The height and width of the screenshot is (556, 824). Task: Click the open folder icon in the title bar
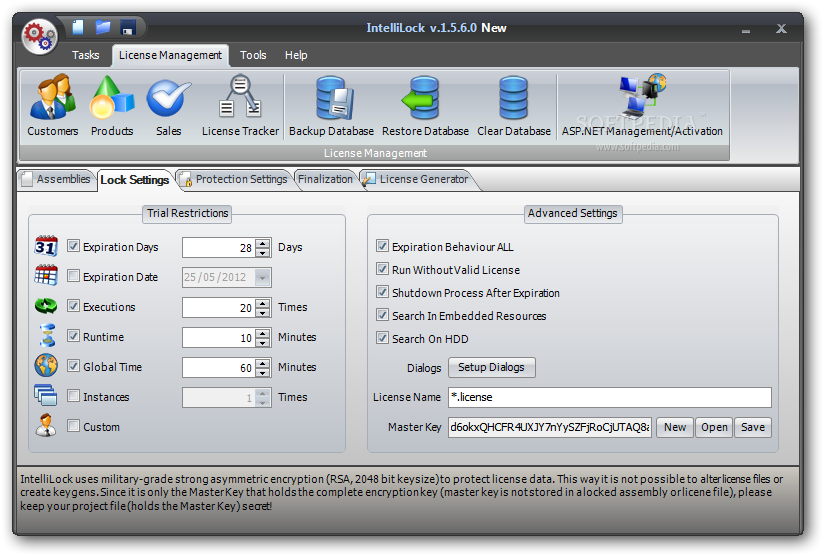click(x=103, y=27)
